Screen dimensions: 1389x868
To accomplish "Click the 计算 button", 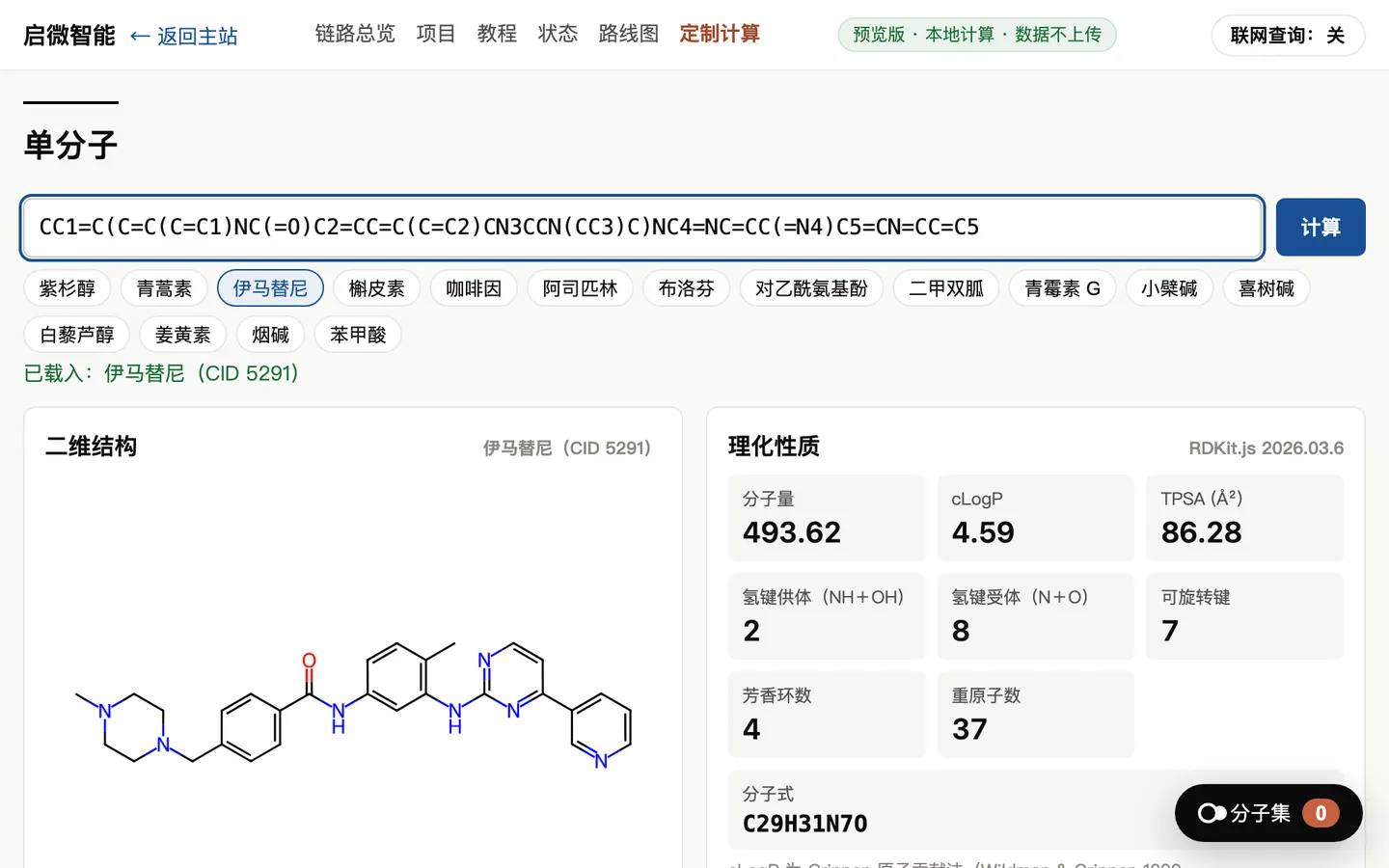I will pos(1321,228).
